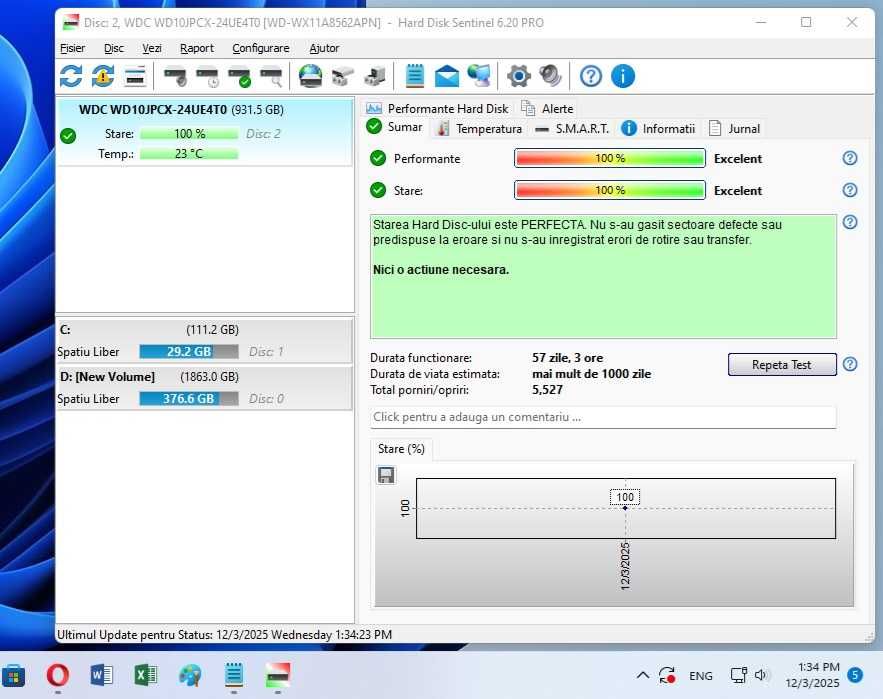Open configuration via the gear icon
Viewport: 883px width, 699px height.
pyautogui.click(x=519, y=76)
